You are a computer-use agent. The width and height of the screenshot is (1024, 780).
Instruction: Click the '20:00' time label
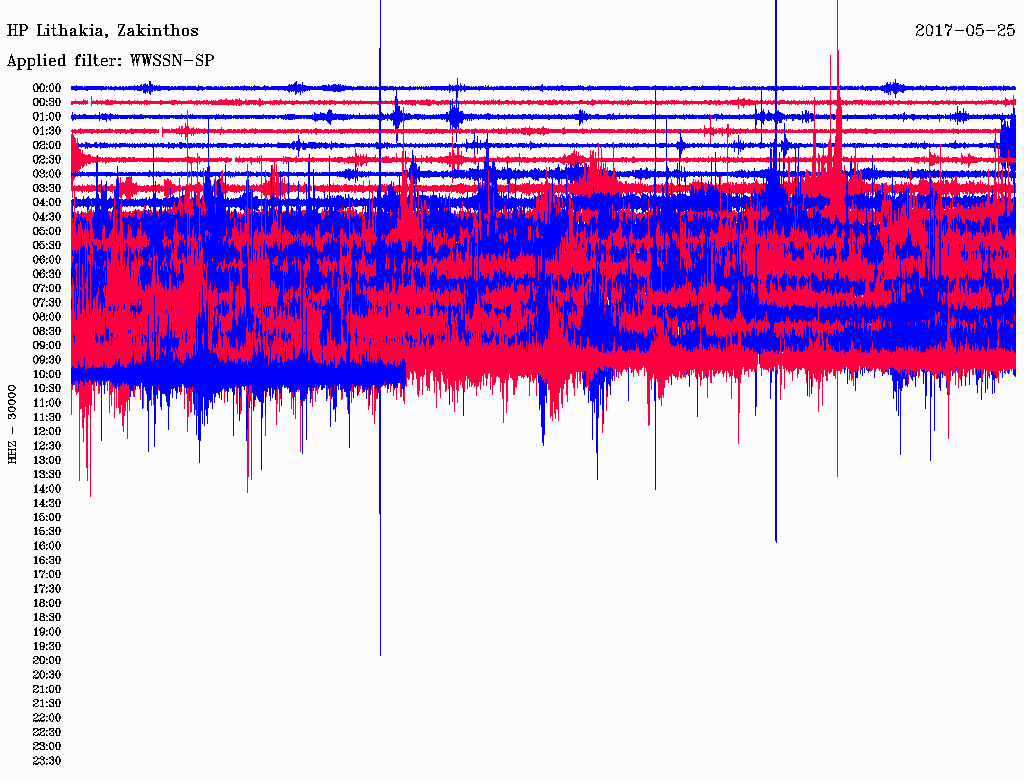click(x=47, y=660)
